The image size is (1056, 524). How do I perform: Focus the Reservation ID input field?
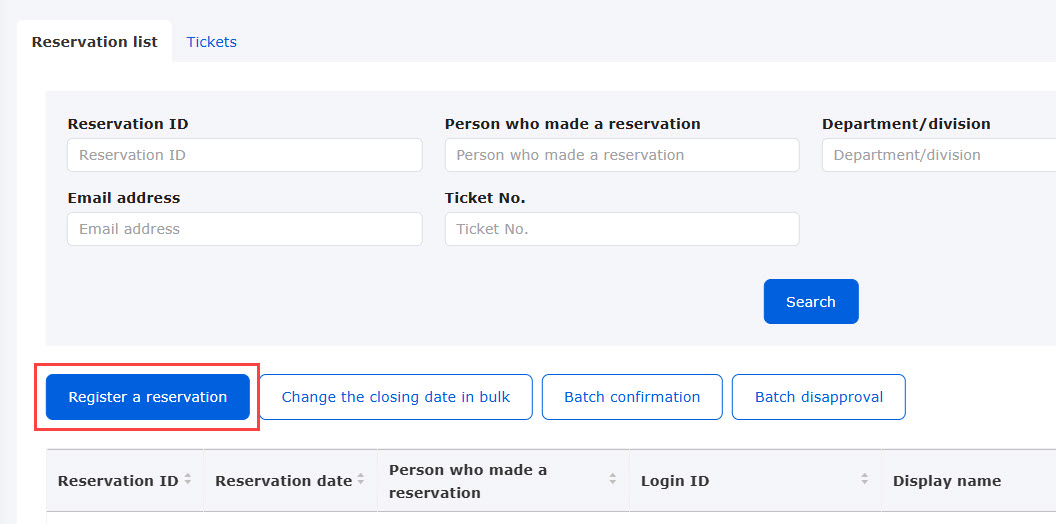[x=245, y=155]
